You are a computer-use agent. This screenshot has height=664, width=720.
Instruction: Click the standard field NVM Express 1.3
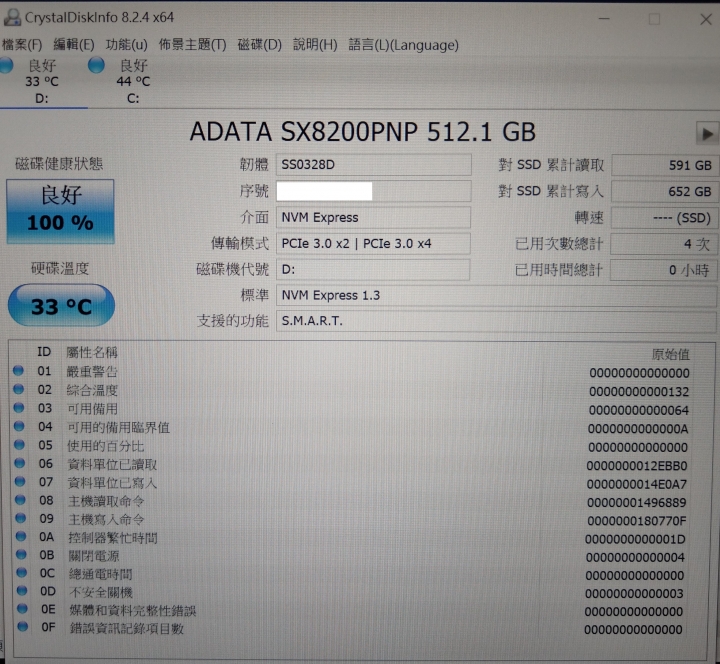click(496, 295)
